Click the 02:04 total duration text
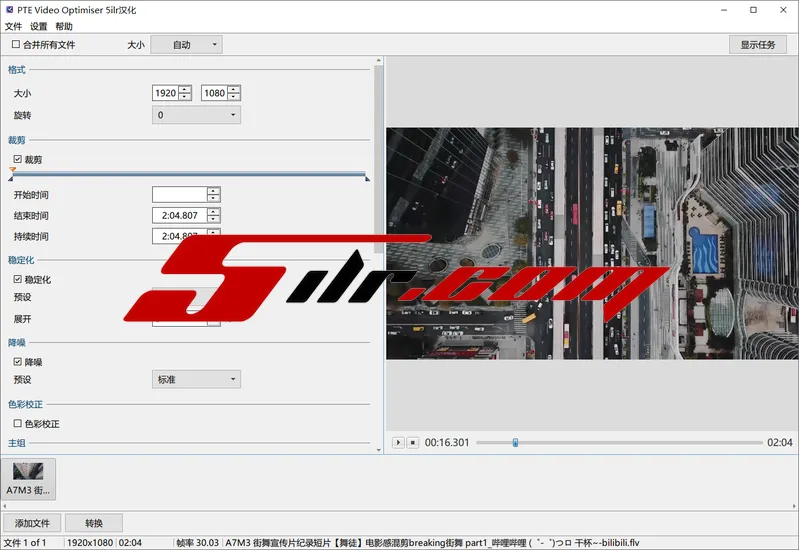Image resolution: width=799 pixels, height=550 pixels. pos(780,442)
